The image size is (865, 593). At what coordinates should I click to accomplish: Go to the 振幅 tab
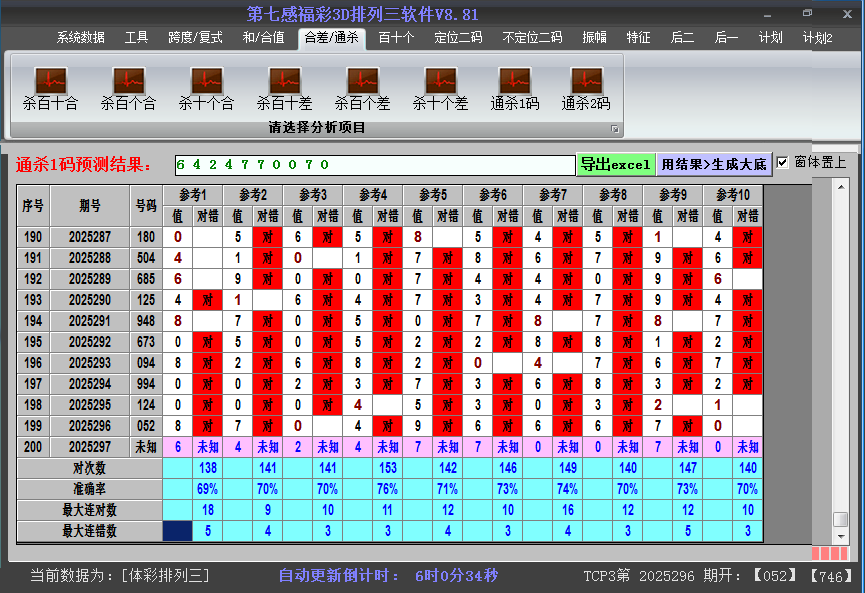595,38
